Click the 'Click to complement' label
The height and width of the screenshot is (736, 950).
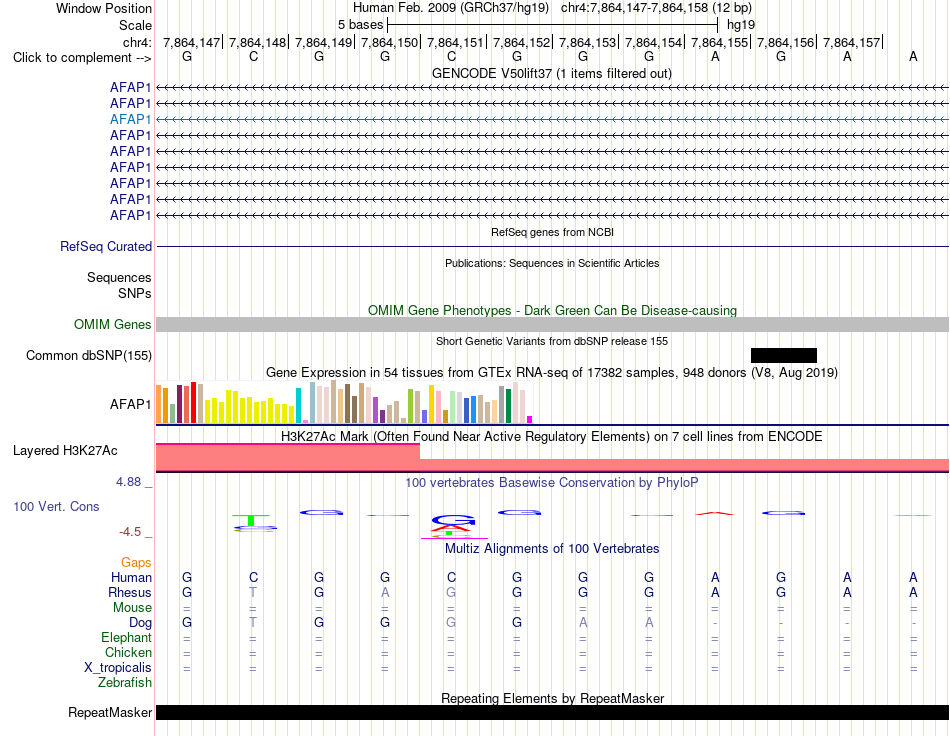point(82,58)
